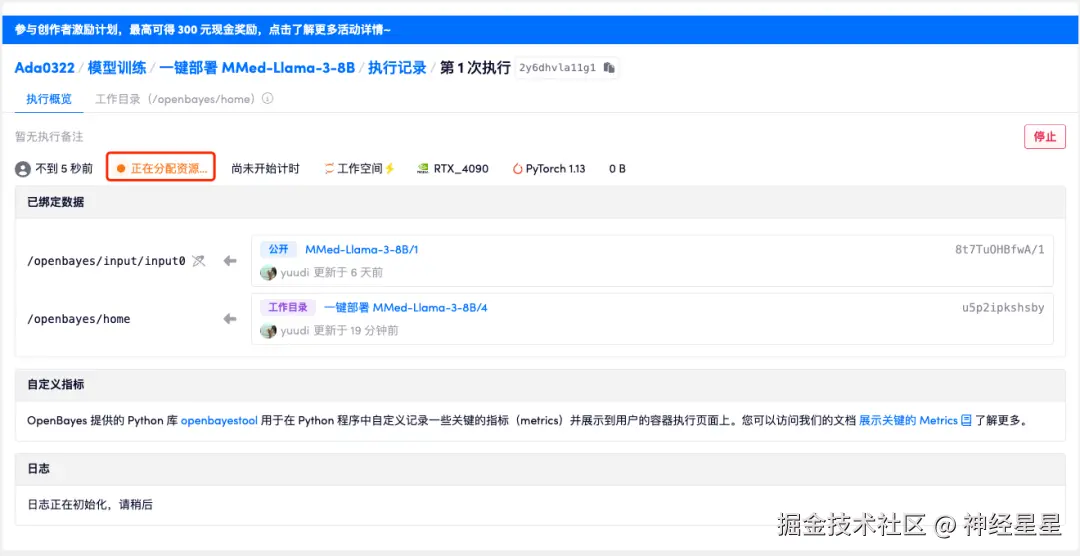Screen dimensions: 1080x556
Task: Click the 工作目录 purple tag
Action: (x=288, y=307)
